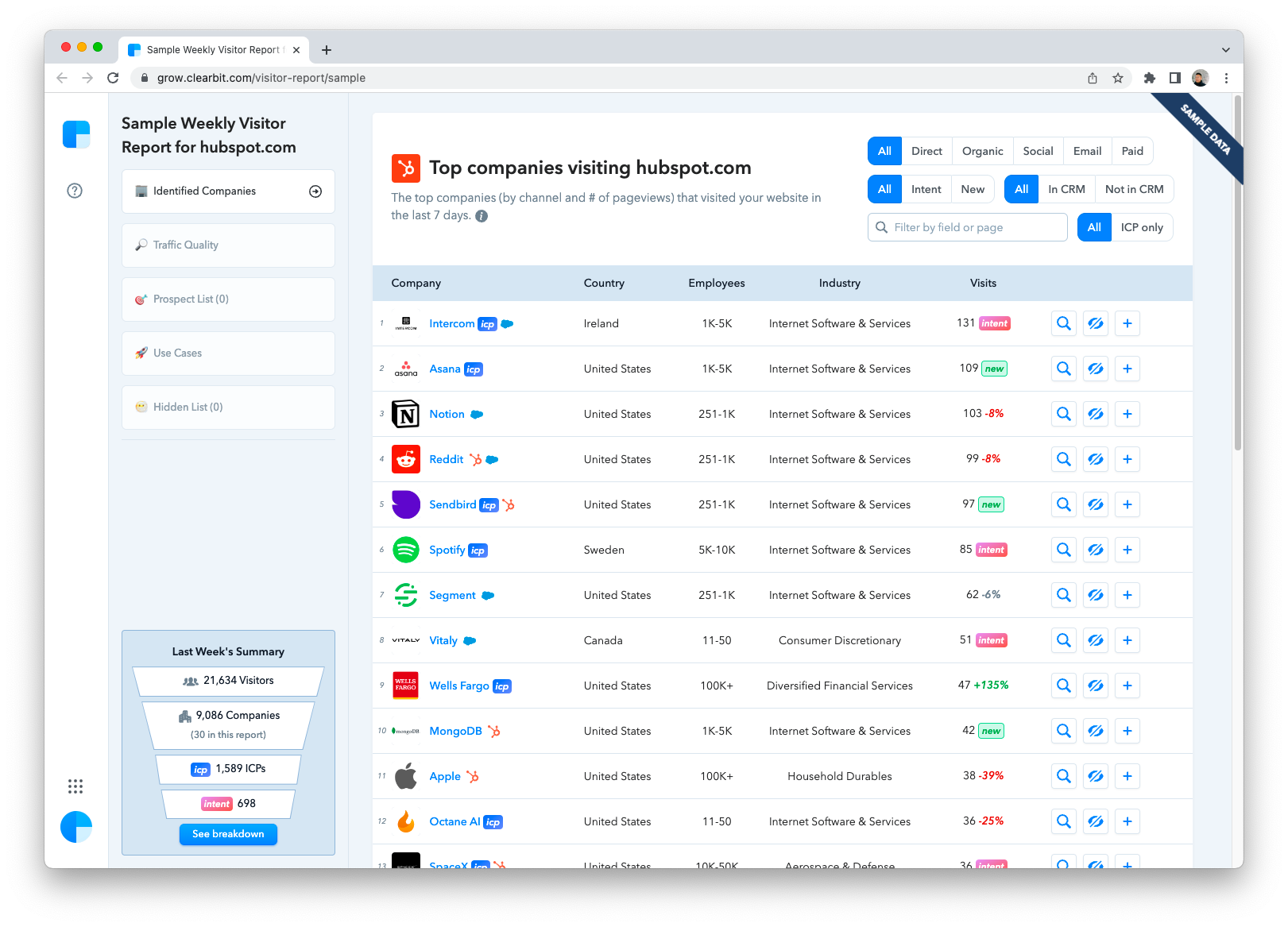Image resolution: width=1288 pixels, height=927 pixels.
Task: Inspect Intercom with the magnifier icon
Action: [1063, 323]
